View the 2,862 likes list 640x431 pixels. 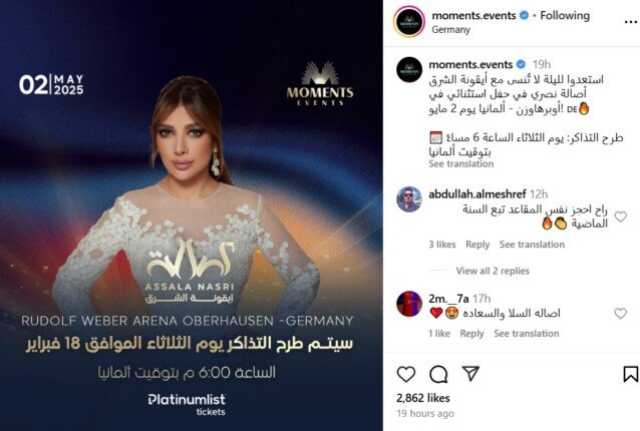click(x=423, y=398)
